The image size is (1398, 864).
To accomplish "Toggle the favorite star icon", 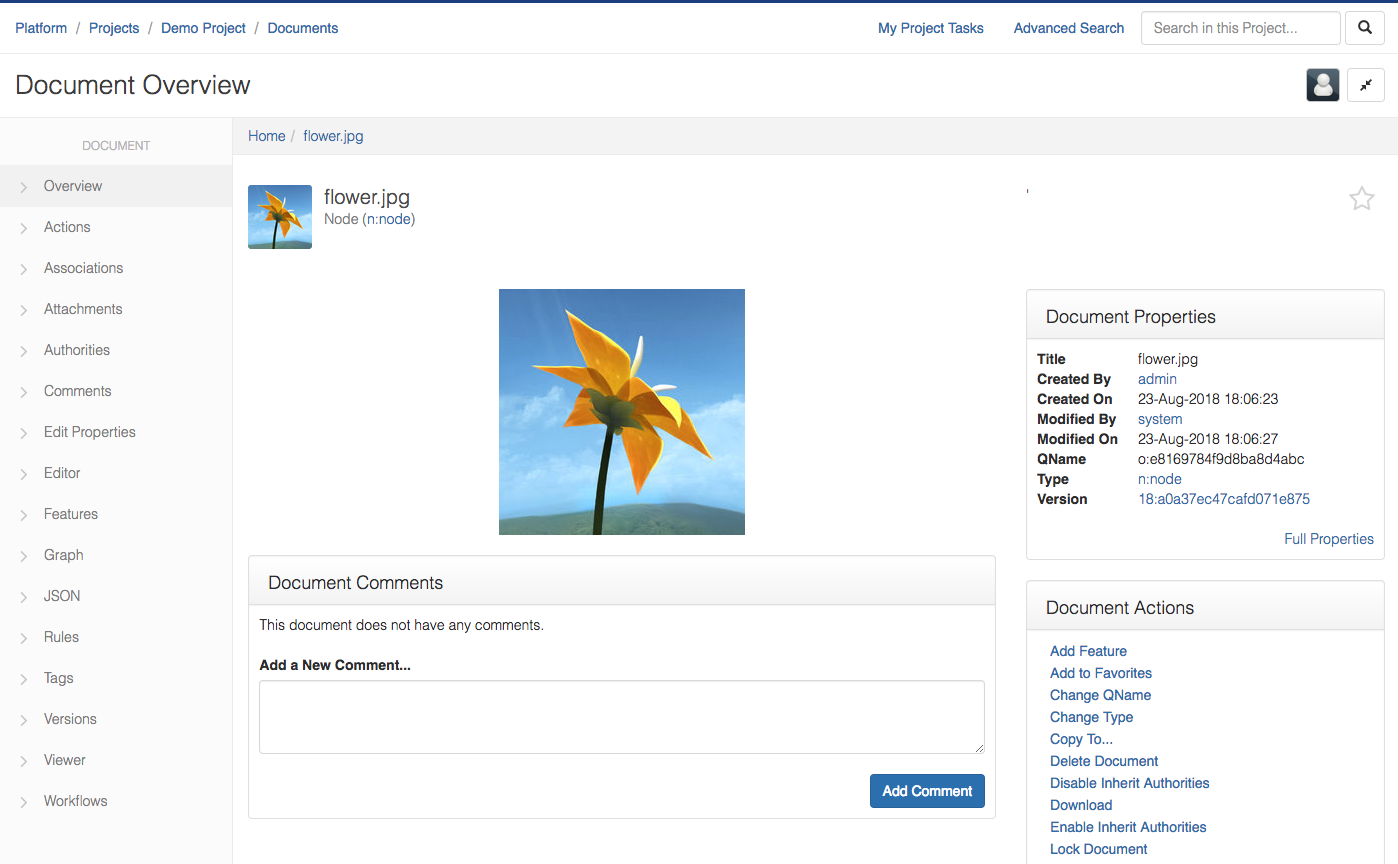I will [1361, 198].
